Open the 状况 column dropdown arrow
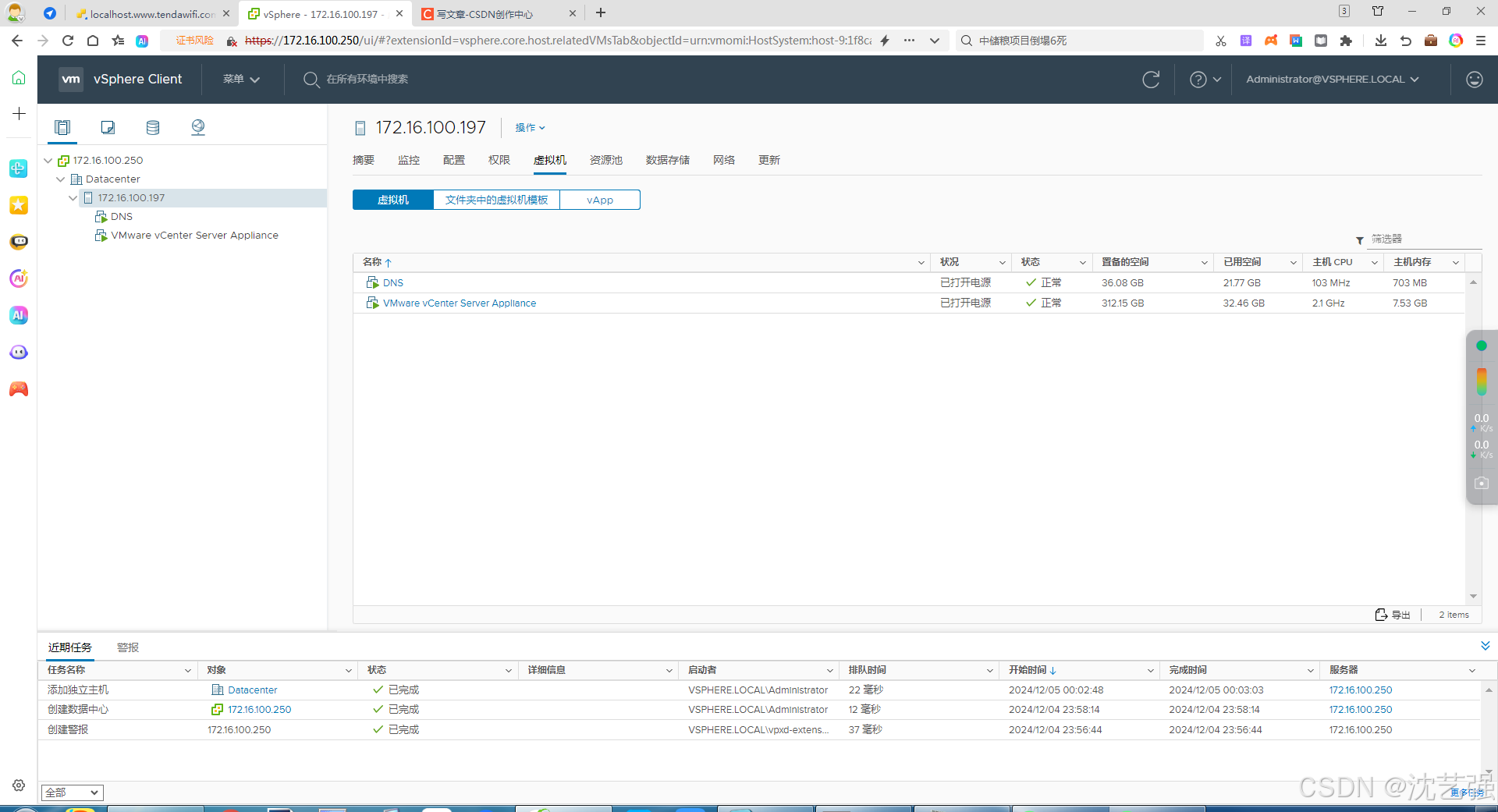 pyautogui.click(x=1003, y=263)
